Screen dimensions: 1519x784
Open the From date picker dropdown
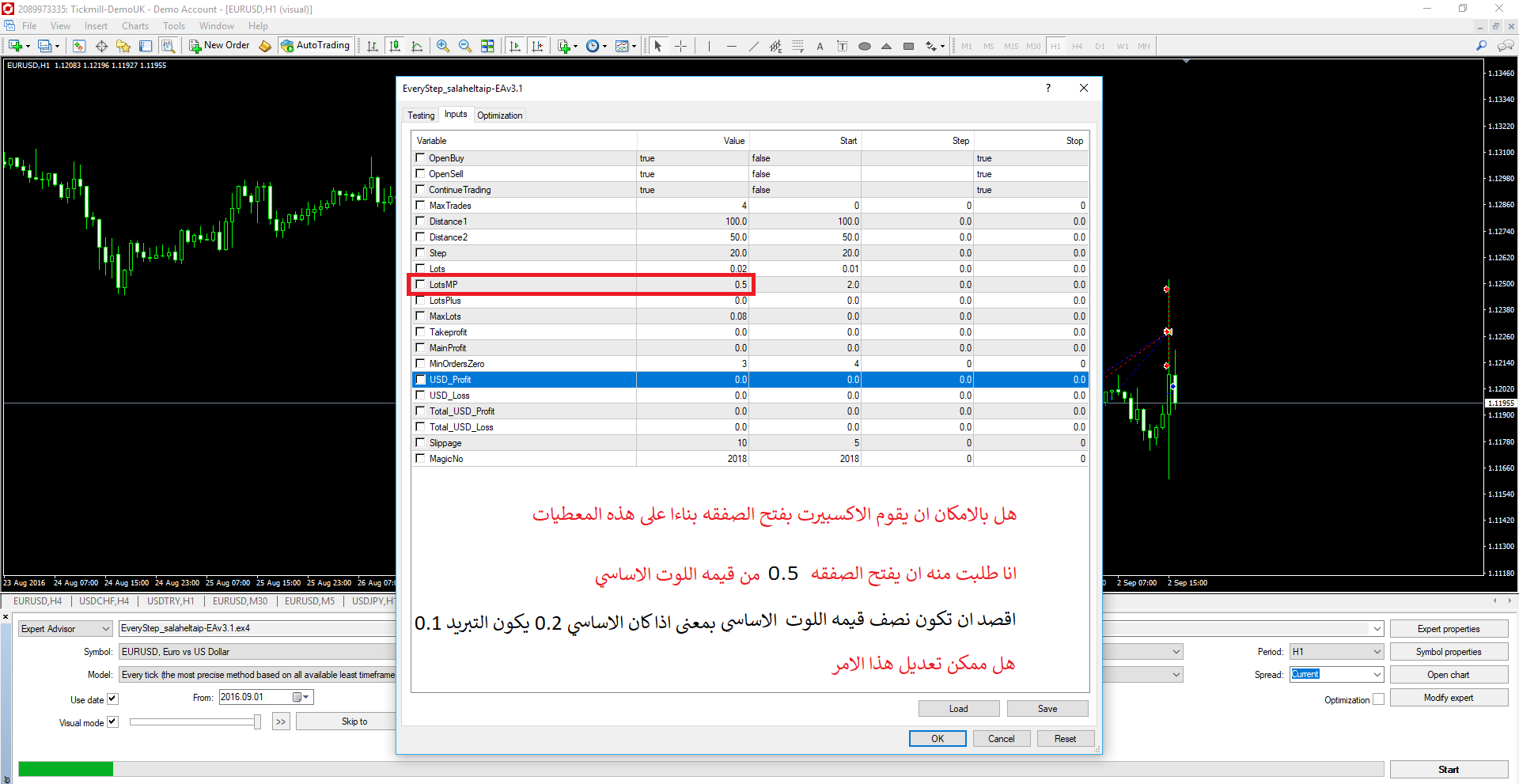click(301, 697)
